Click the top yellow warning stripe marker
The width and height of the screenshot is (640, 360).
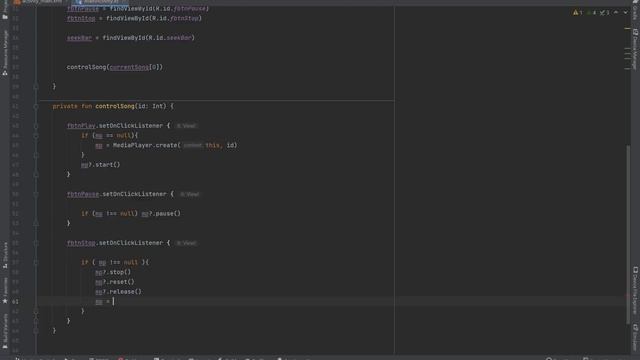tap(627, 29)
